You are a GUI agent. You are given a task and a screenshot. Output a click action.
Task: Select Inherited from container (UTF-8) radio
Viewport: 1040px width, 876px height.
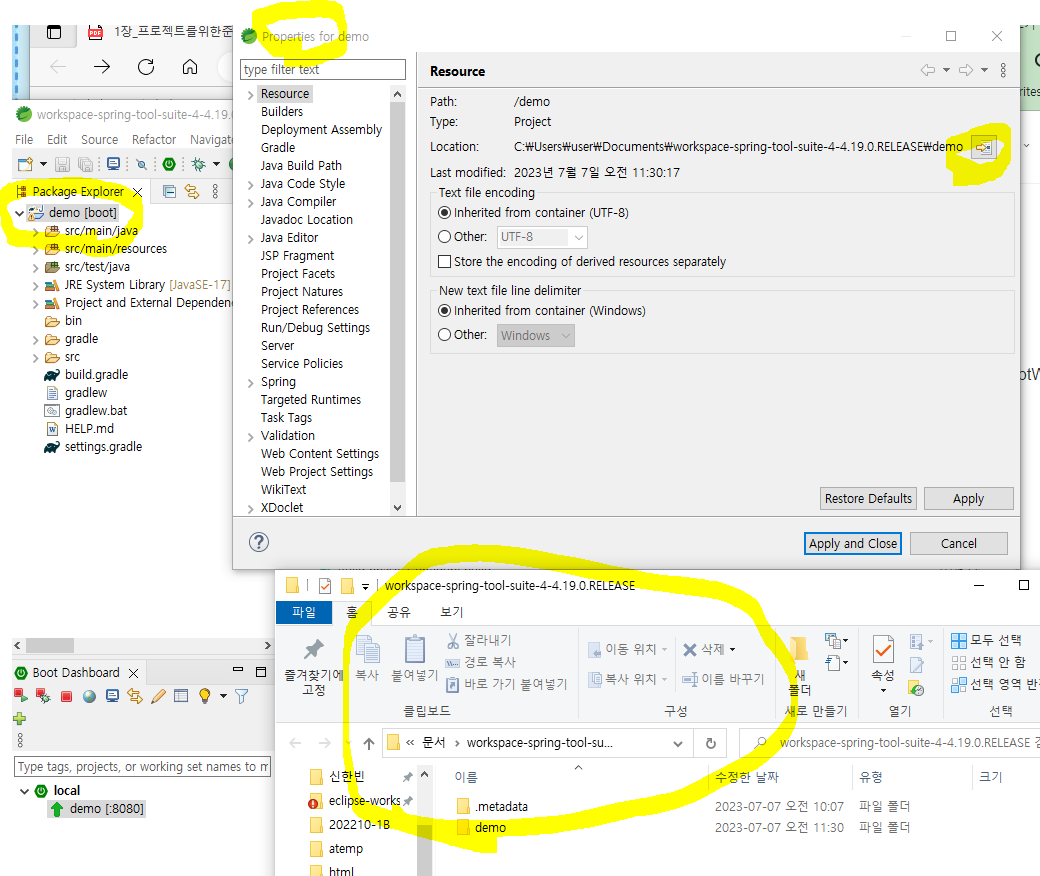click(444, 213)
